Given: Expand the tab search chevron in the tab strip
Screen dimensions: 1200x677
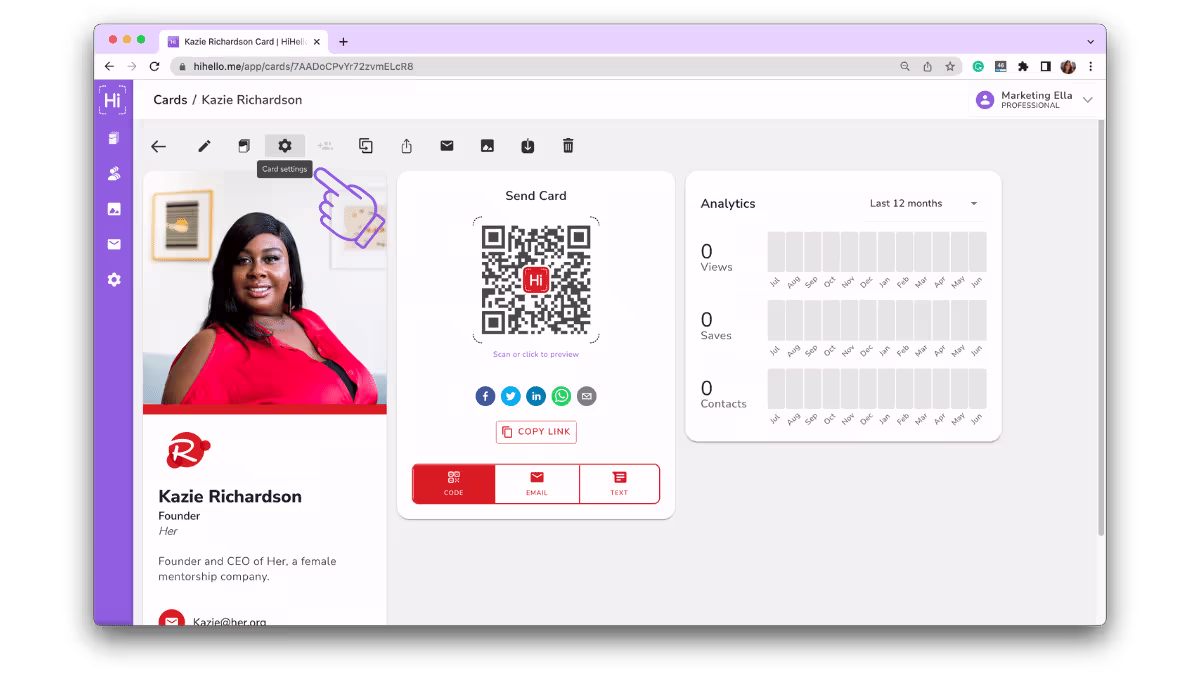Looking at the screenshot, I should coord(1090,42).
